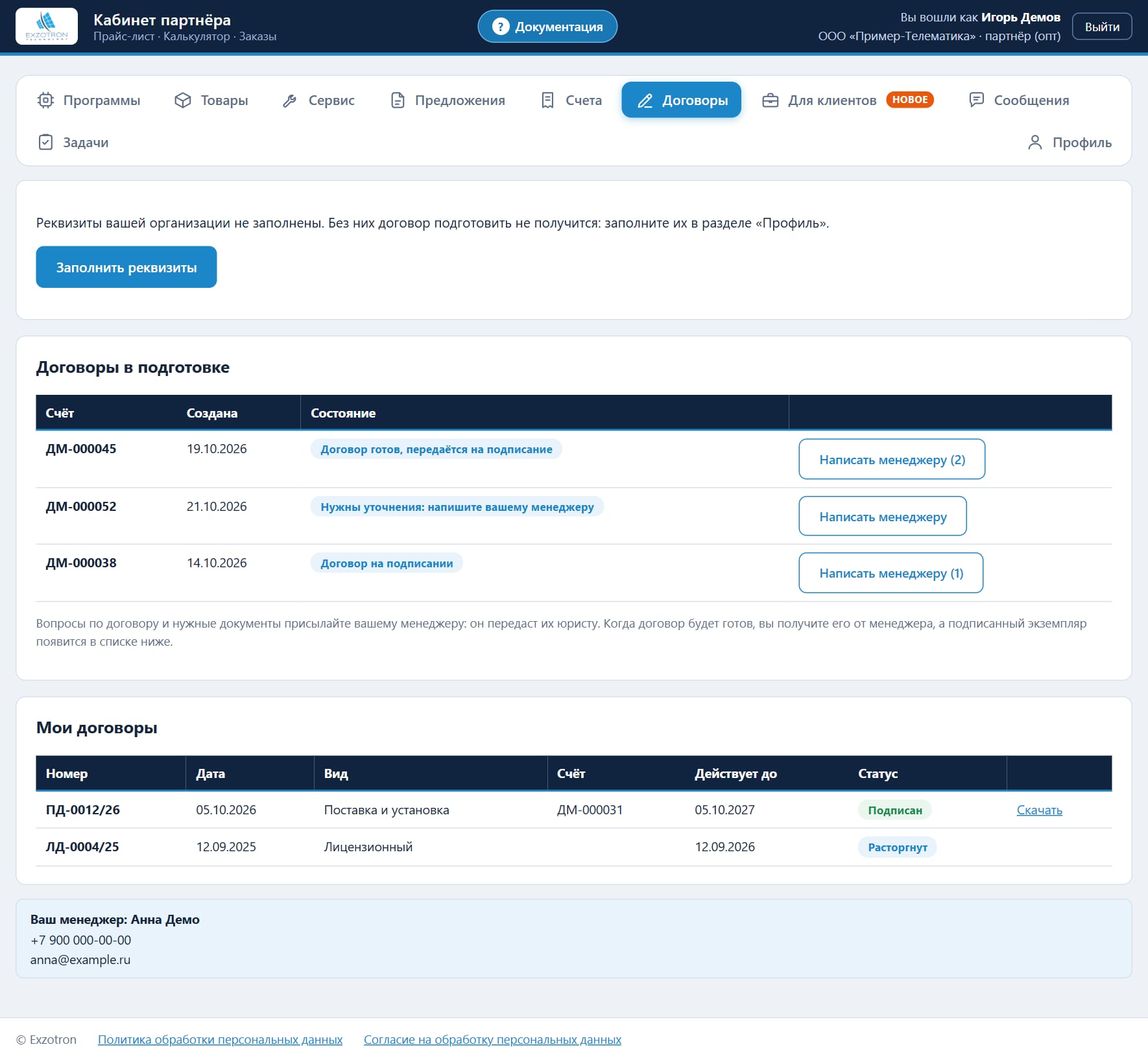Image resolution: width=1148 pixels, height=1060 pixels.
Task: Click the chip icon next to Программы
Action: (x=45, y=100)
